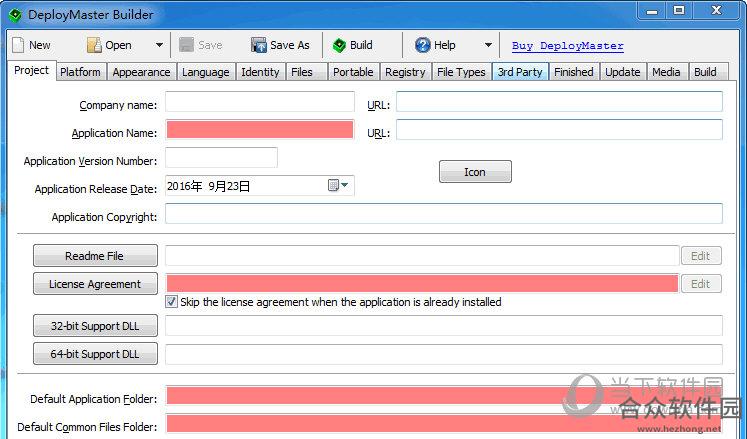Switch to the Appearance tab

[x=141, y=72]
